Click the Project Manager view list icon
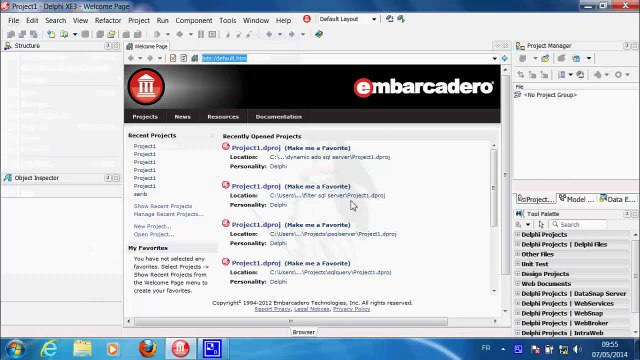 [562, 75]
